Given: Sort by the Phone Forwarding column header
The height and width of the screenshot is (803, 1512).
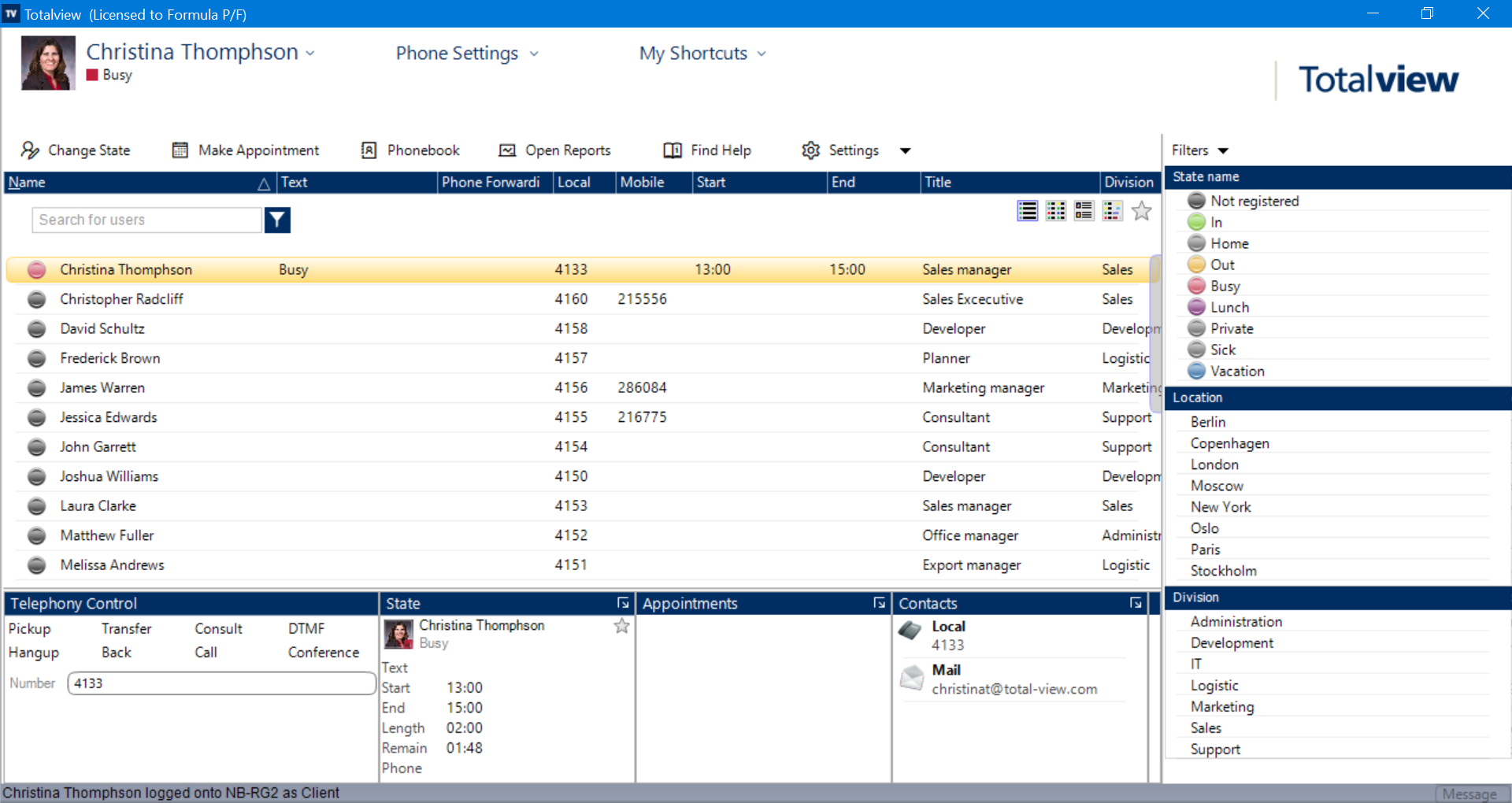Looking at the screenshot, I should [495, 183].
